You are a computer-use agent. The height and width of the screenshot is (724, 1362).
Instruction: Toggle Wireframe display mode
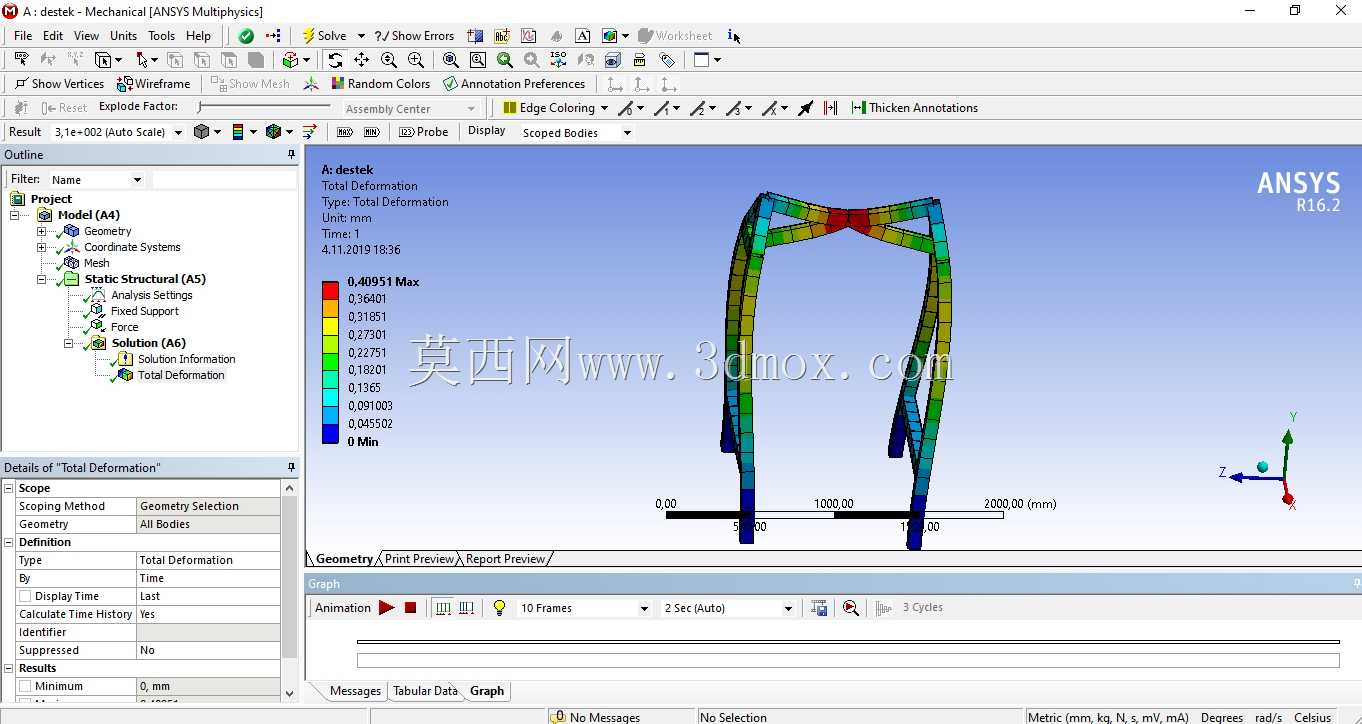[x=154, y=84]
